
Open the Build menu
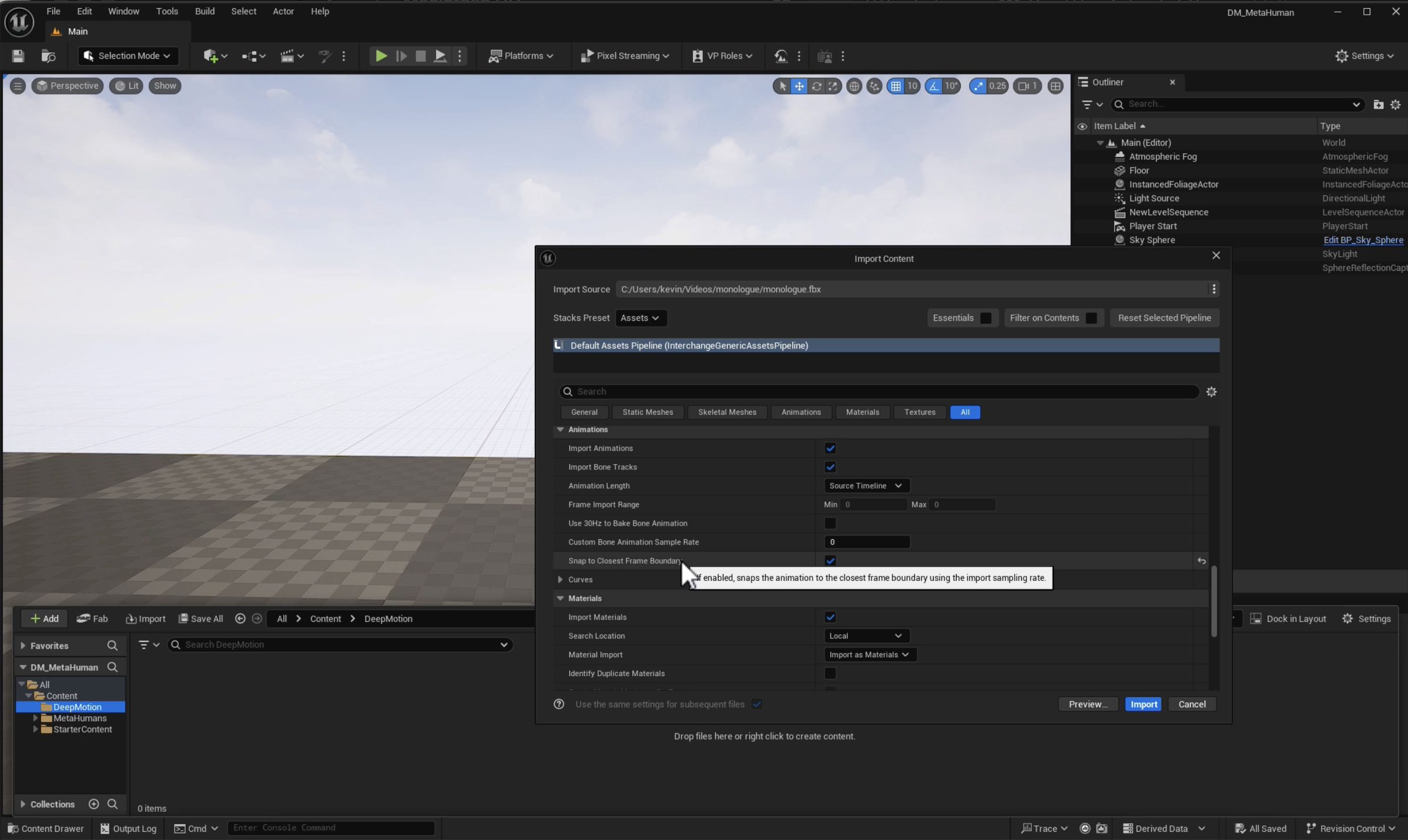tap(205, 11)
